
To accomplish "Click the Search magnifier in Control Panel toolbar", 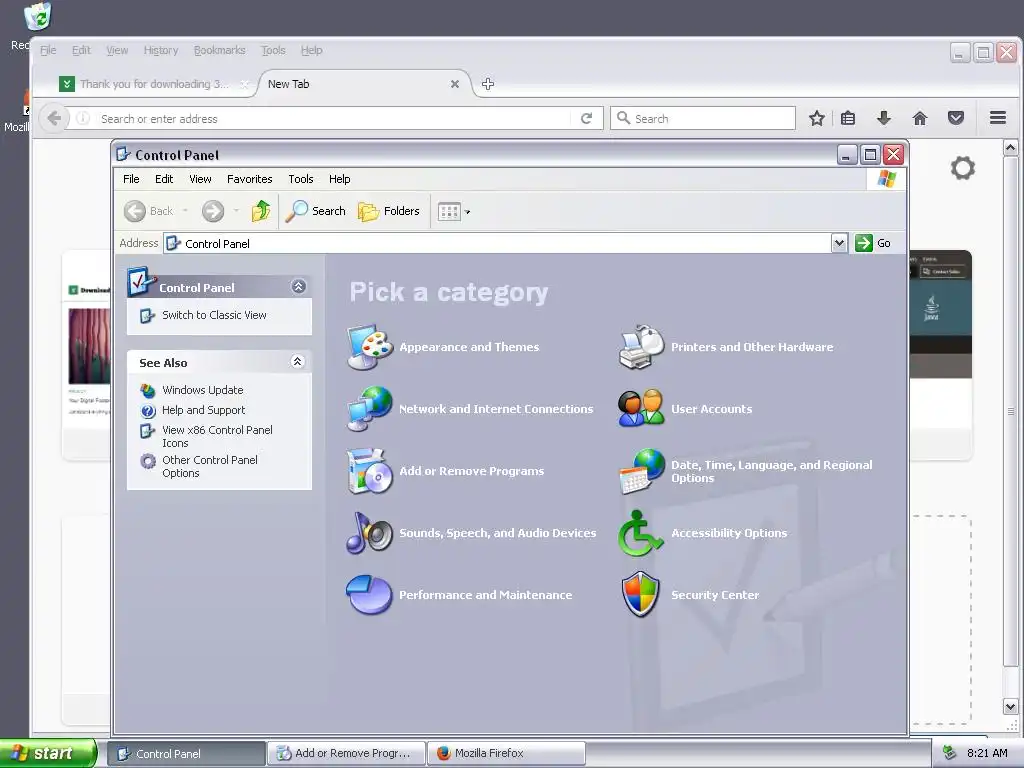I will (315, 211).
